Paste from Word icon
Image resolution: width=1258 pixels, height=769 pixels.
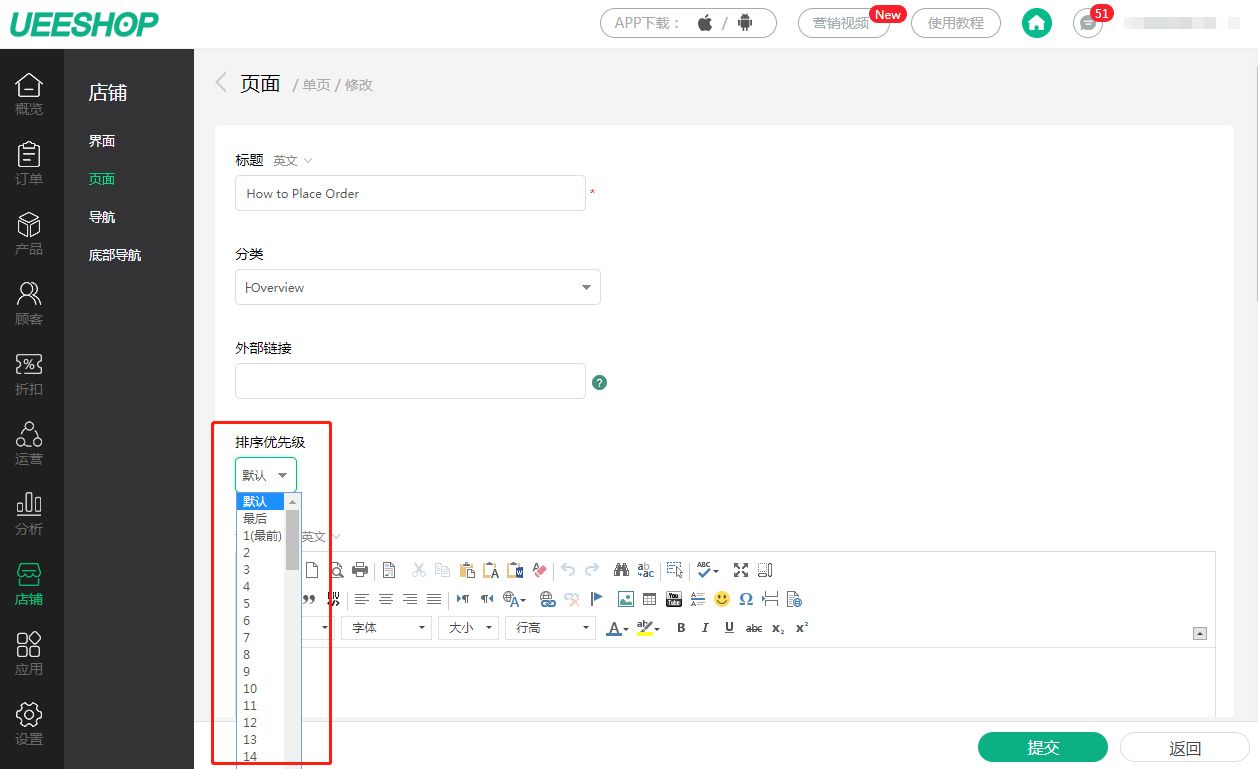coord(516,570)
